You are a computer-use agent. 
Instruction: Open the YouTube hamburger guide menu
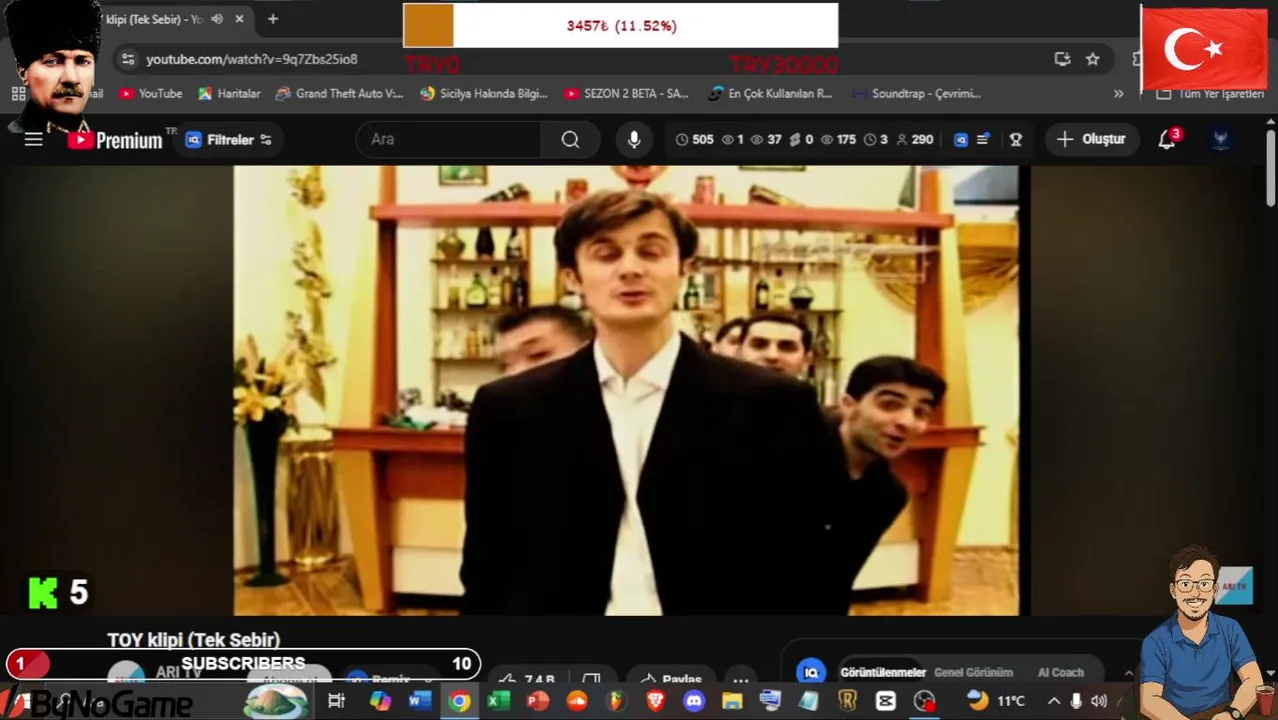[x=34, y=139]
